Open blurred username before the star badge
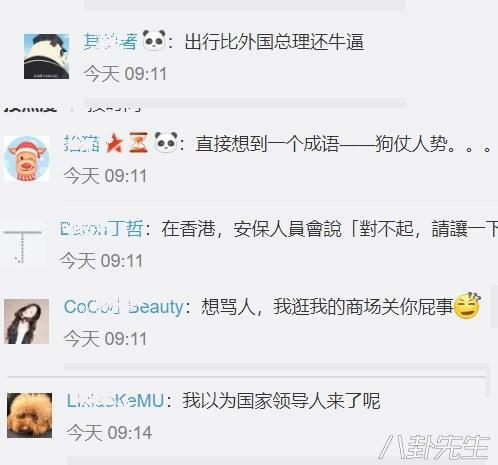Image resolution: width=498 pixels, height=465 pixels. [82, 143]
